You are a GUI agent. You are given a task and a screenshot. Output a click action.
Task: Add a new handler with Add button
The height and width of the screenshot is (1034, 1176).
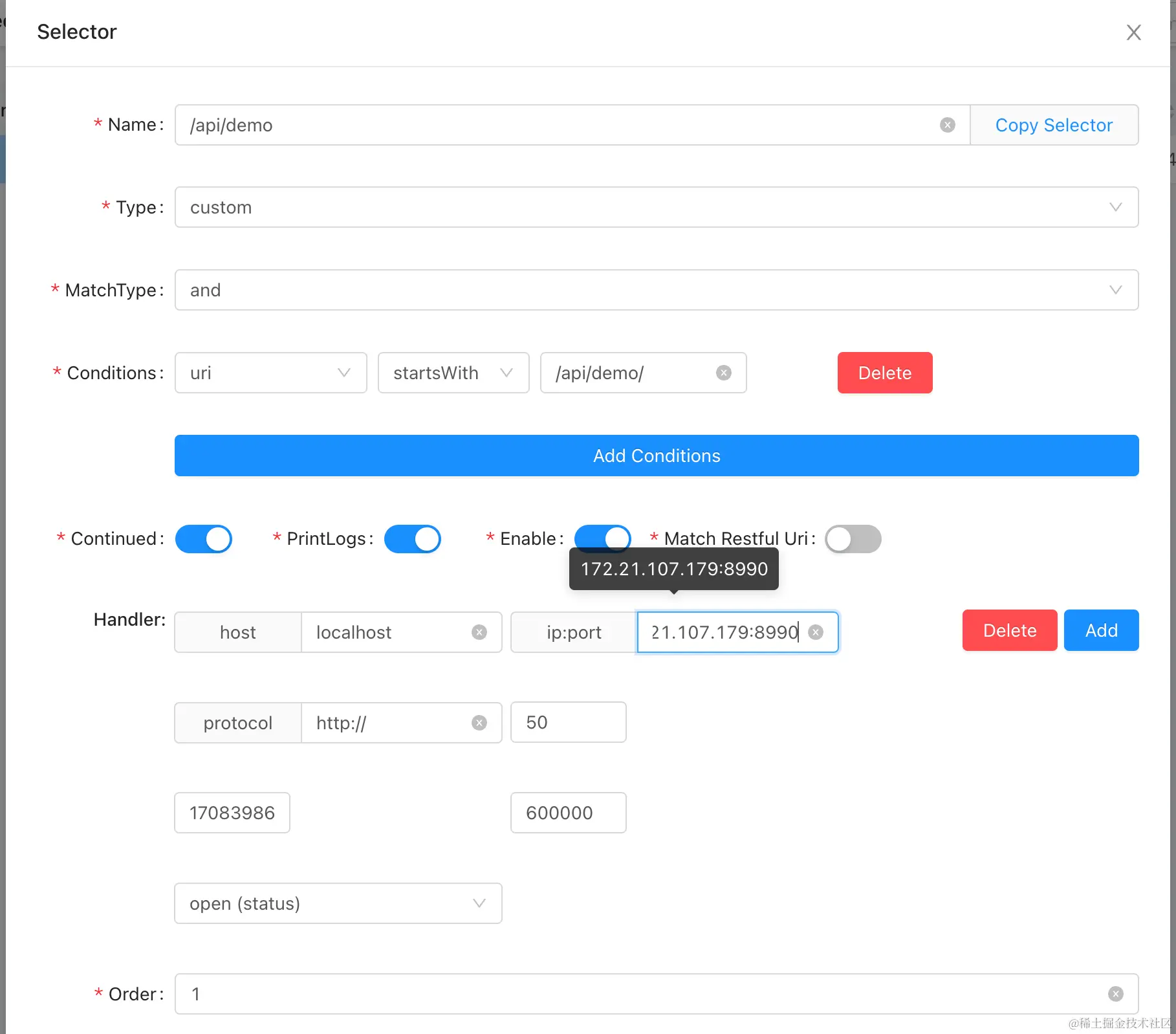[x=1102, y=630]
